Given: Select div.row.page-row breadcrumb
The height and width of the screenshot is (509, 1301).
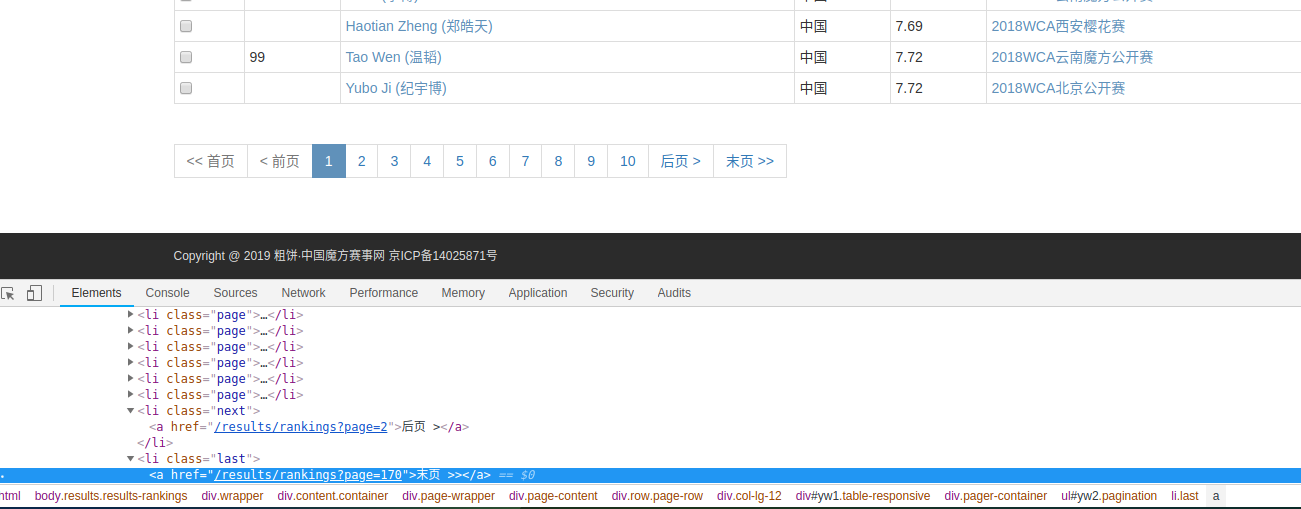Looking at the screenshot, I should pyautogui.click(x=657, y=496).
